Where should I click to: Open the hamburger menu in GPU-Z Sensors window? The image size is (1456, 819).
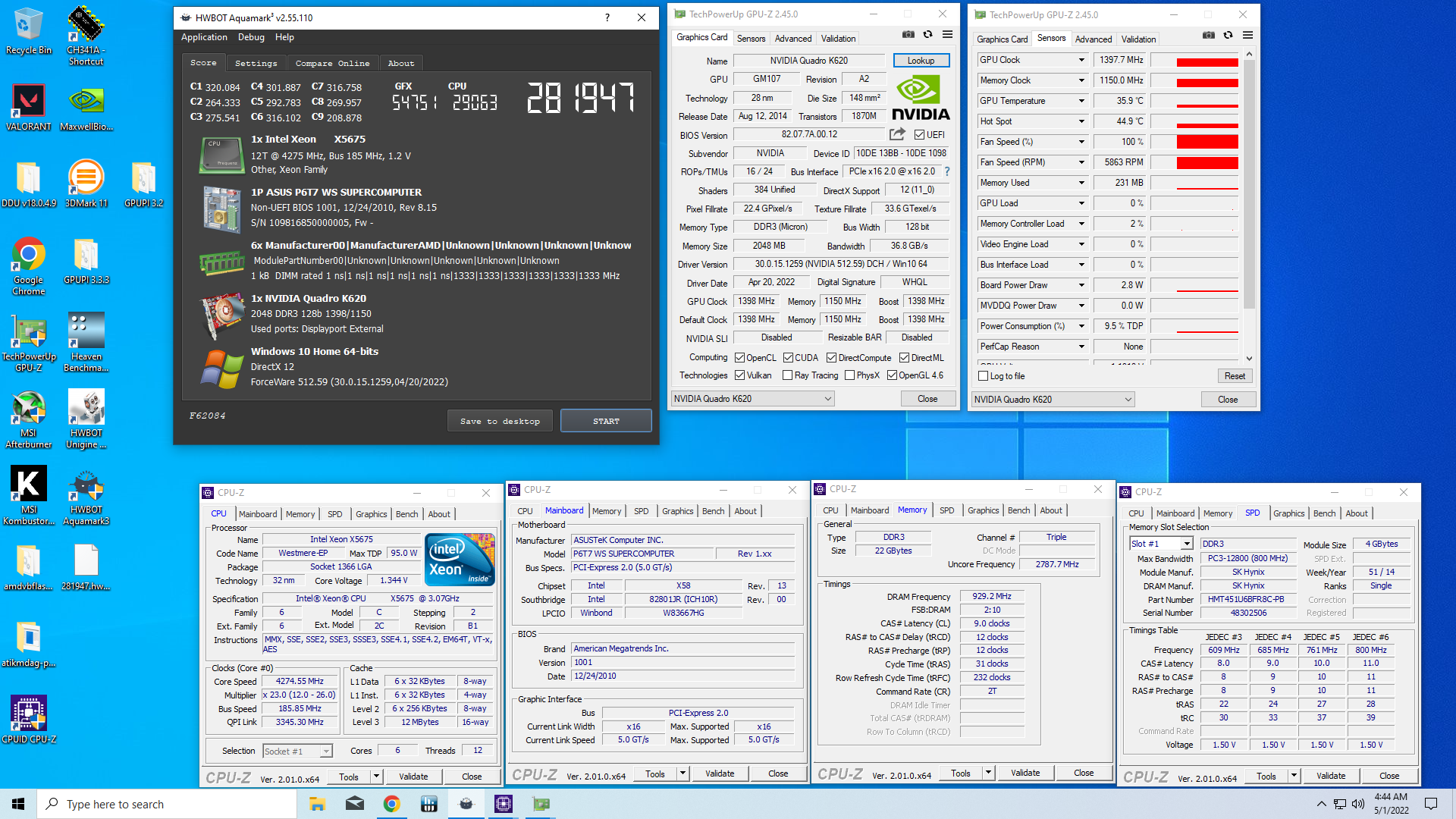click(x=1247, y=35)
